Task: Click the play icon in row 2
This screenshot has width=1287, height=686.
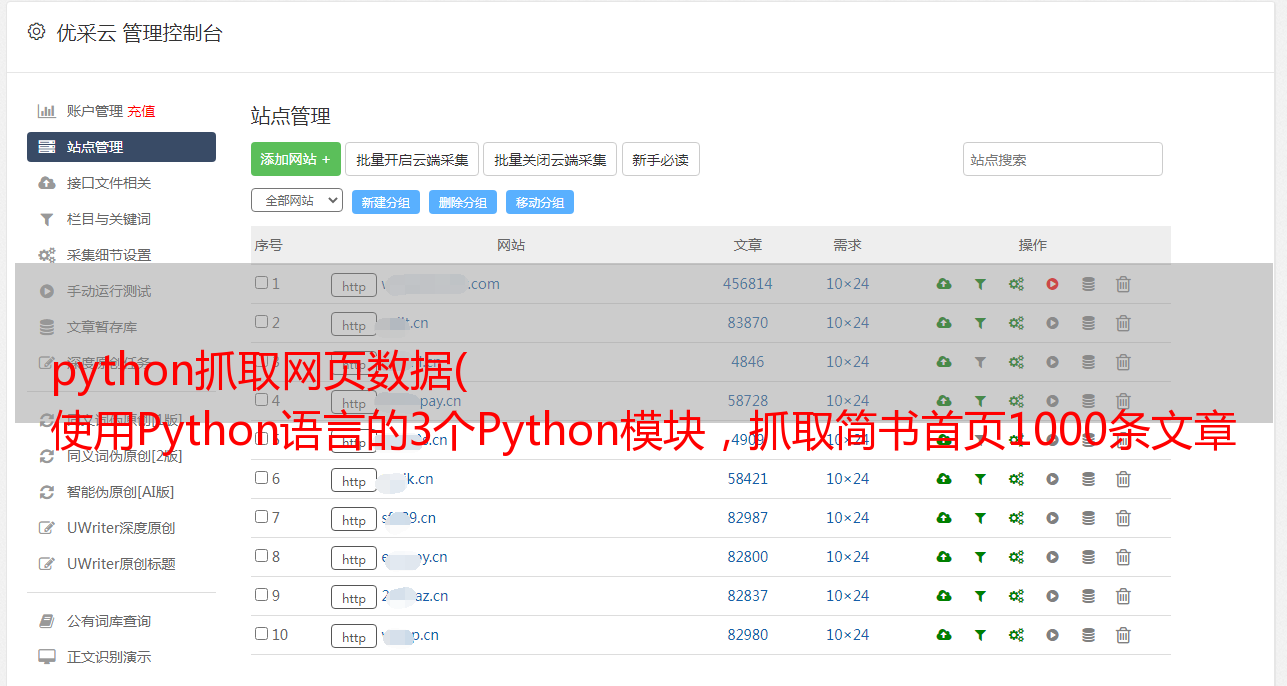Action: pos(1052,323)
